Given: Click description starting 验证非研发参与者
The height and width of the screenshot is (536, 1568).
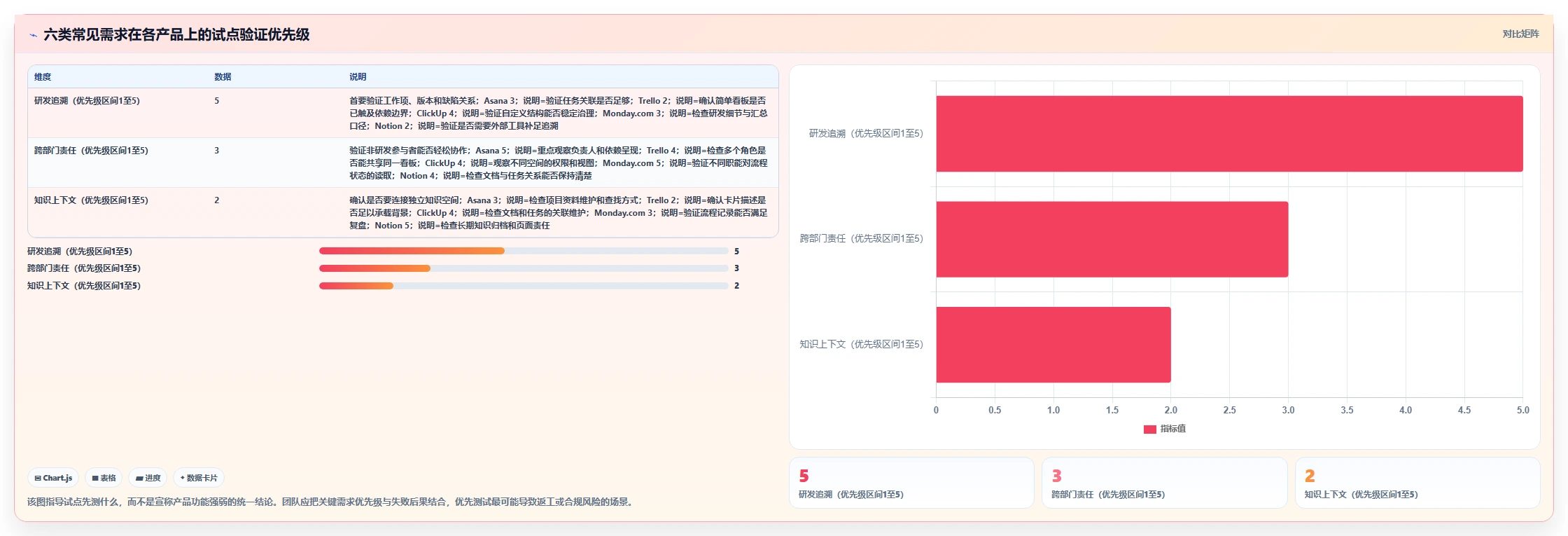Looking at the screenshot, I should pos(559,163).
